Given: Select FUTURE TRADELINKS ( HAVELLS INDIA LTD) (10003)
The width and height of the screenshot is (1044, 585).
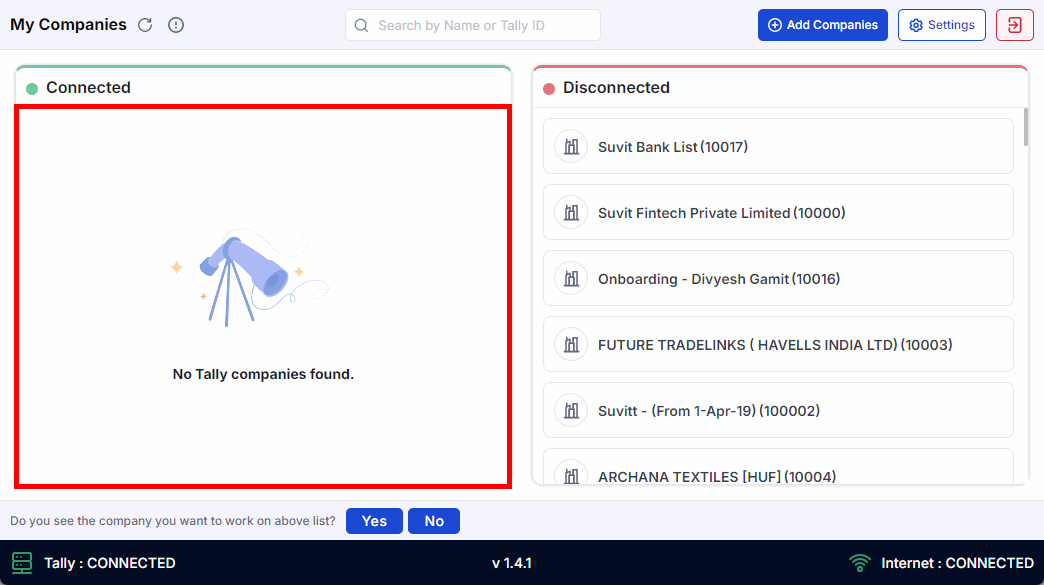Looking at the screenshot, I should pyautogui.click(x=778, y=344).
